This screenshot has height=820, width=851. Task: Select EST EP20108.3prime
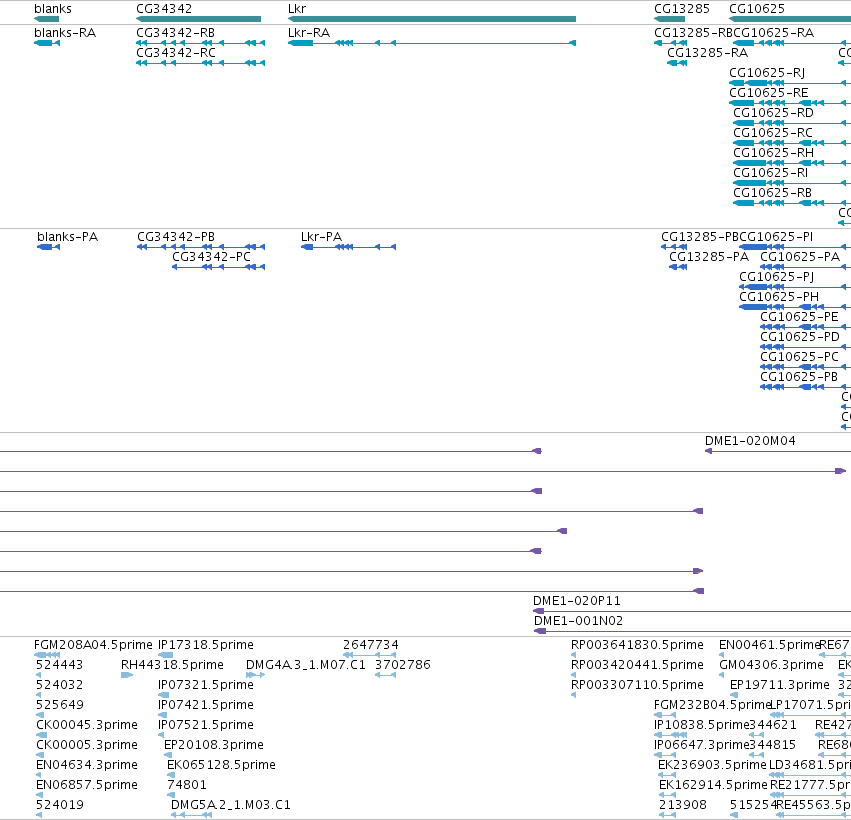(x=214, y=746)
